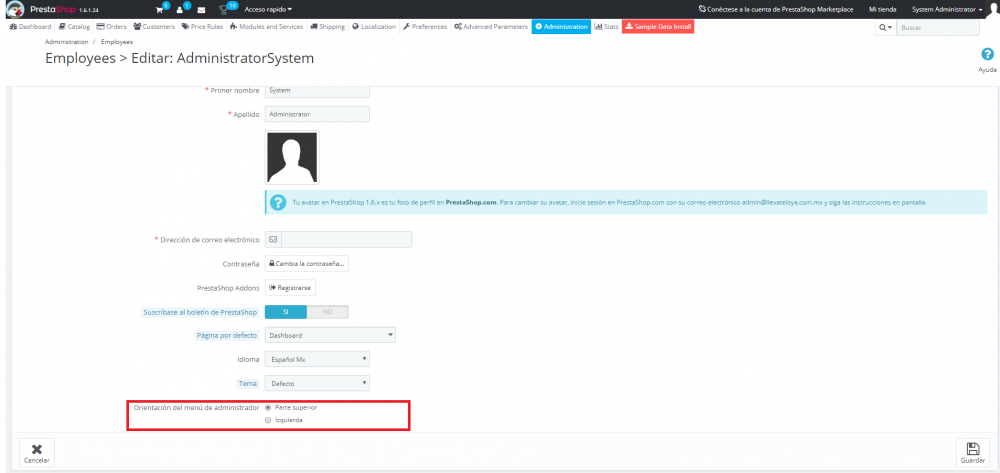The image size is (1000, 473).
Task: Open the Stats menu
Action: [x=607, y=27]
